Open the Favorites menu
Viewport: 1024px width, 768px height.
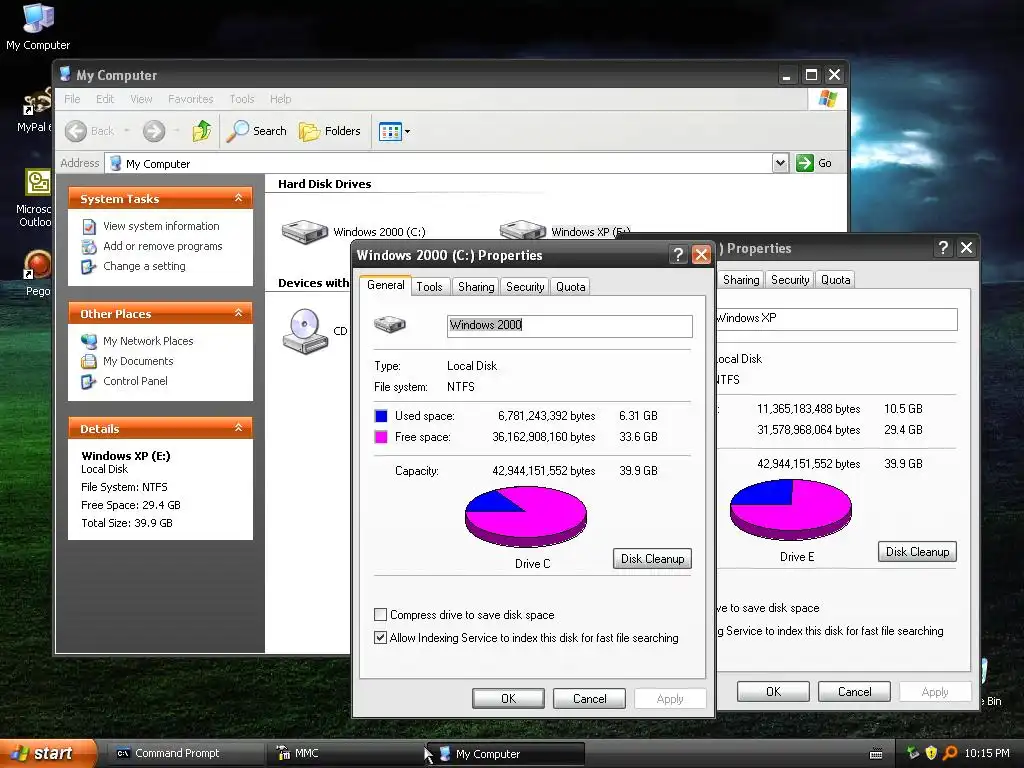pyautogui.click(x=191, y=99)
